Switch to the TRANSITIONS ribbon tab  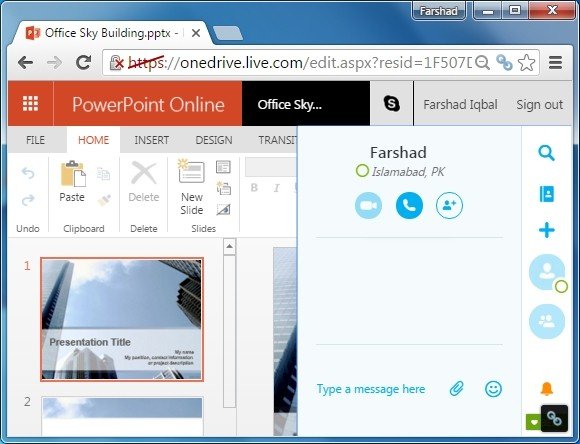pyautogui.click(x=277, y=140)
